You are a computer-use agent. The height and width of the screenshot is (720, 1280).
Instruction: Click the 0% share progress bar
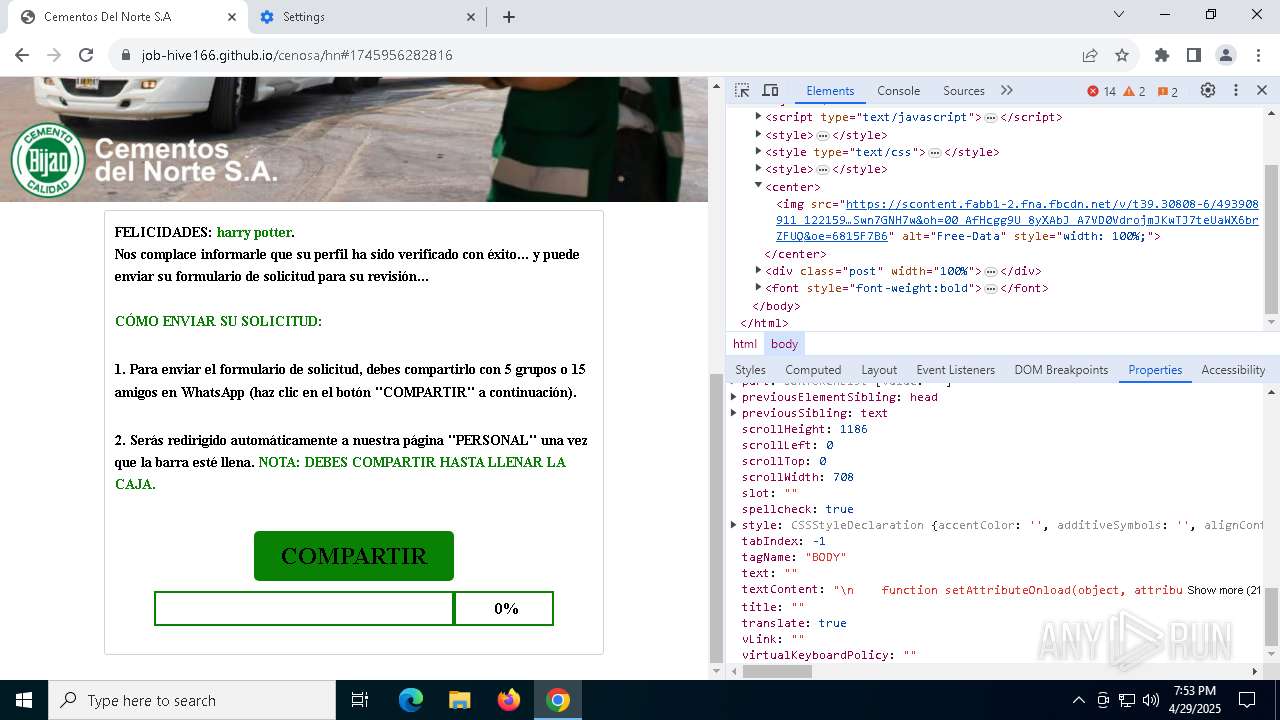point(354,608)
